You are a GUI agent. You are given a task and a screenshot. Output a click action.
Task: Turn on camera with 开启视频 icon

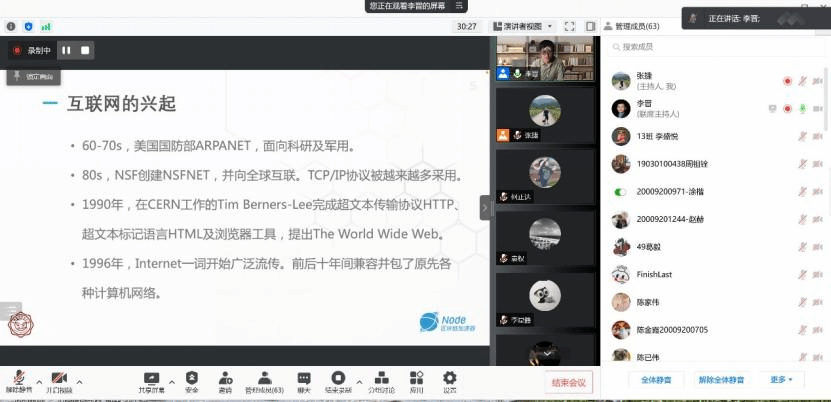[x=59, y=378]
